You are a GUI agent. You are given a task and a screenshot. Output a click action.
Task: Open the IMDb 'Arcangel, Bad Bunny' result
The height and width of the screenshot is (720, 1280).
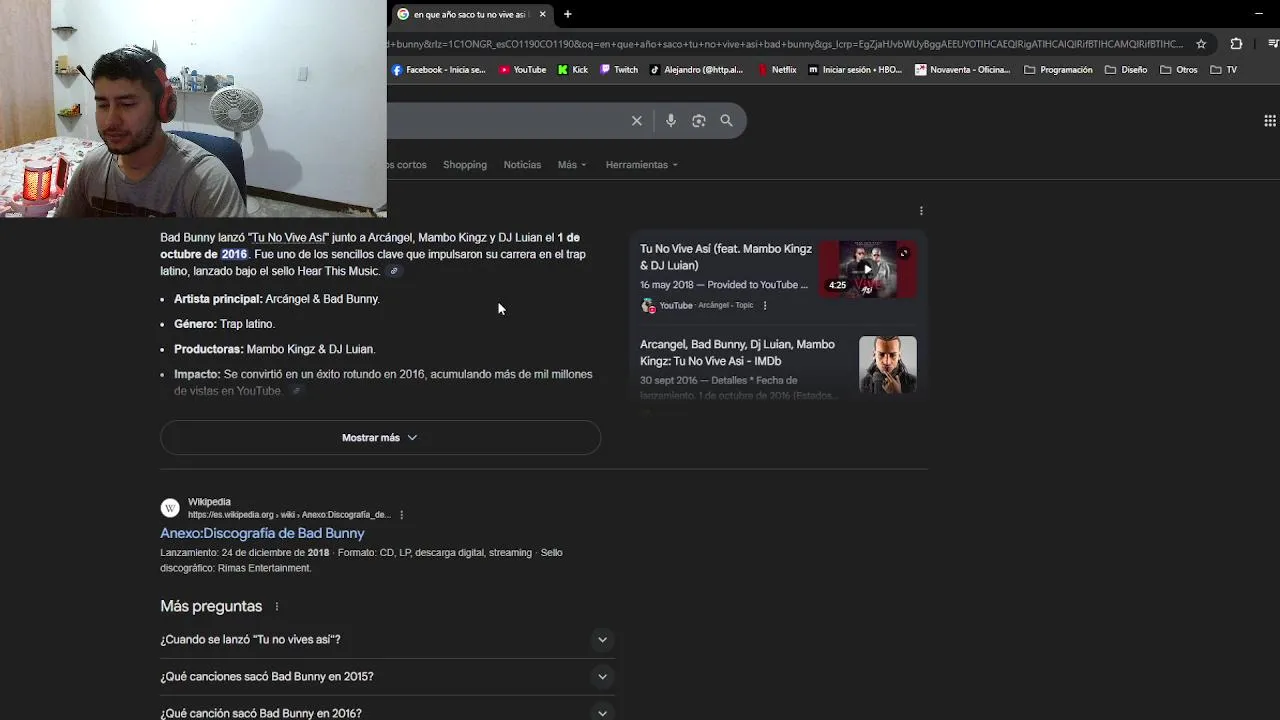(737, 353)
